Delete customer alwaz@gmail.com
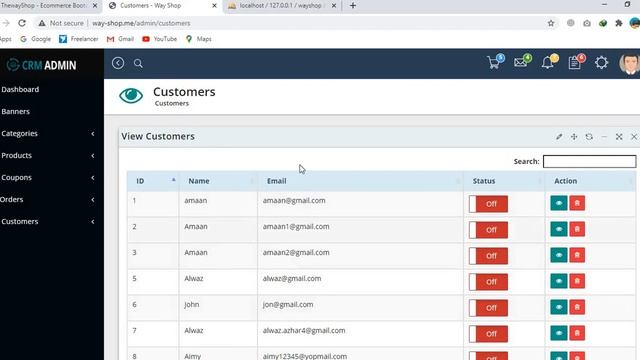This screenshot has height=360, width=640. 577,281
